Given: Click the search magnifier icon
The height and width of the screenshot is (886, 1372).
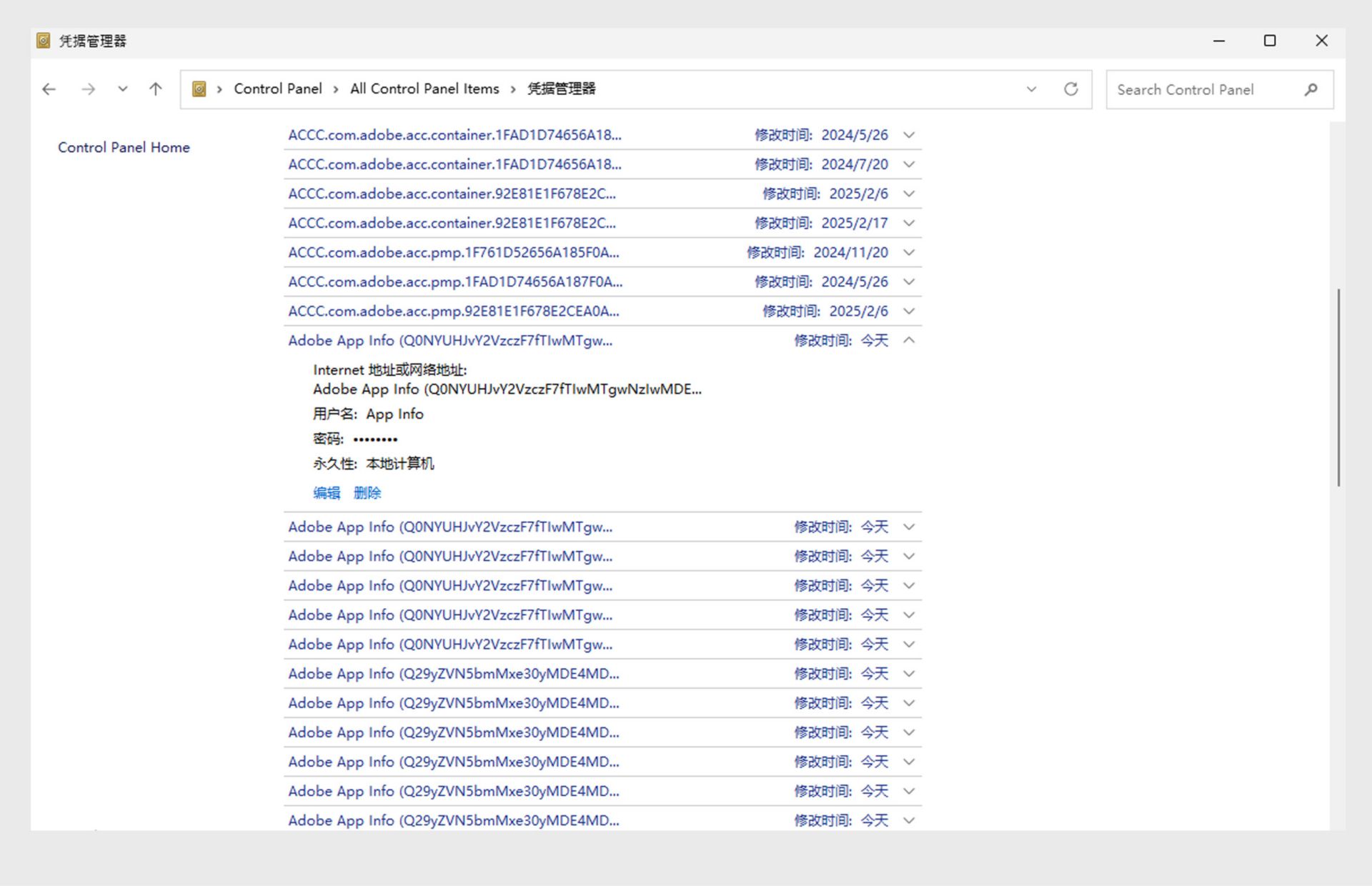Looking at the screenshot, I should (x=1311, y=89).
